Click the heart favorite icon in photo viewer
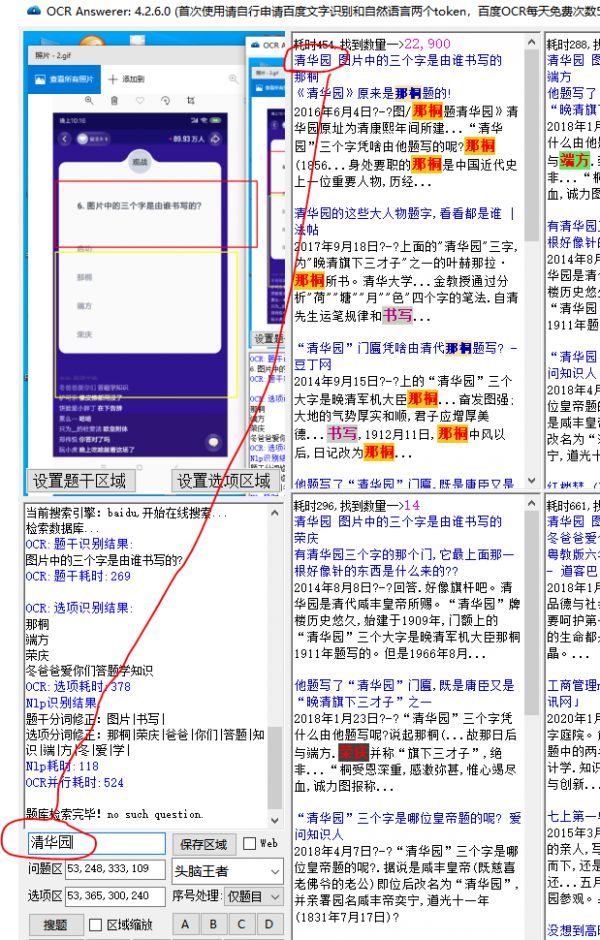The height and width of the screenshot is (940, 600). tap(140, 101)
